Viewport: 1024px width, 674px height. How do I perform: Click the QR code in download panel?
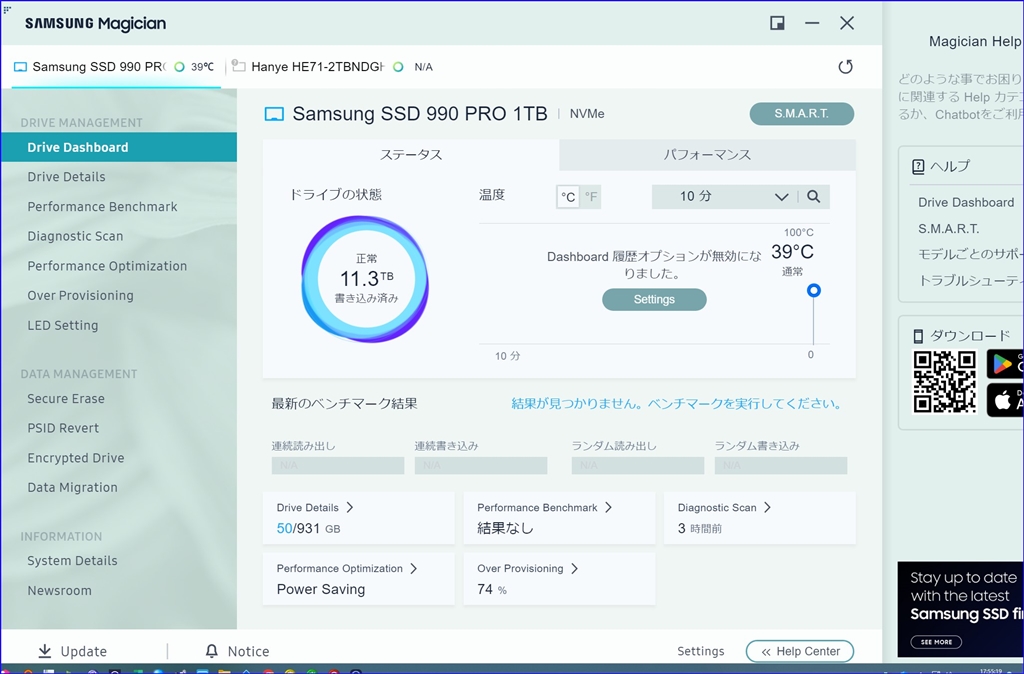coord(944,381)
